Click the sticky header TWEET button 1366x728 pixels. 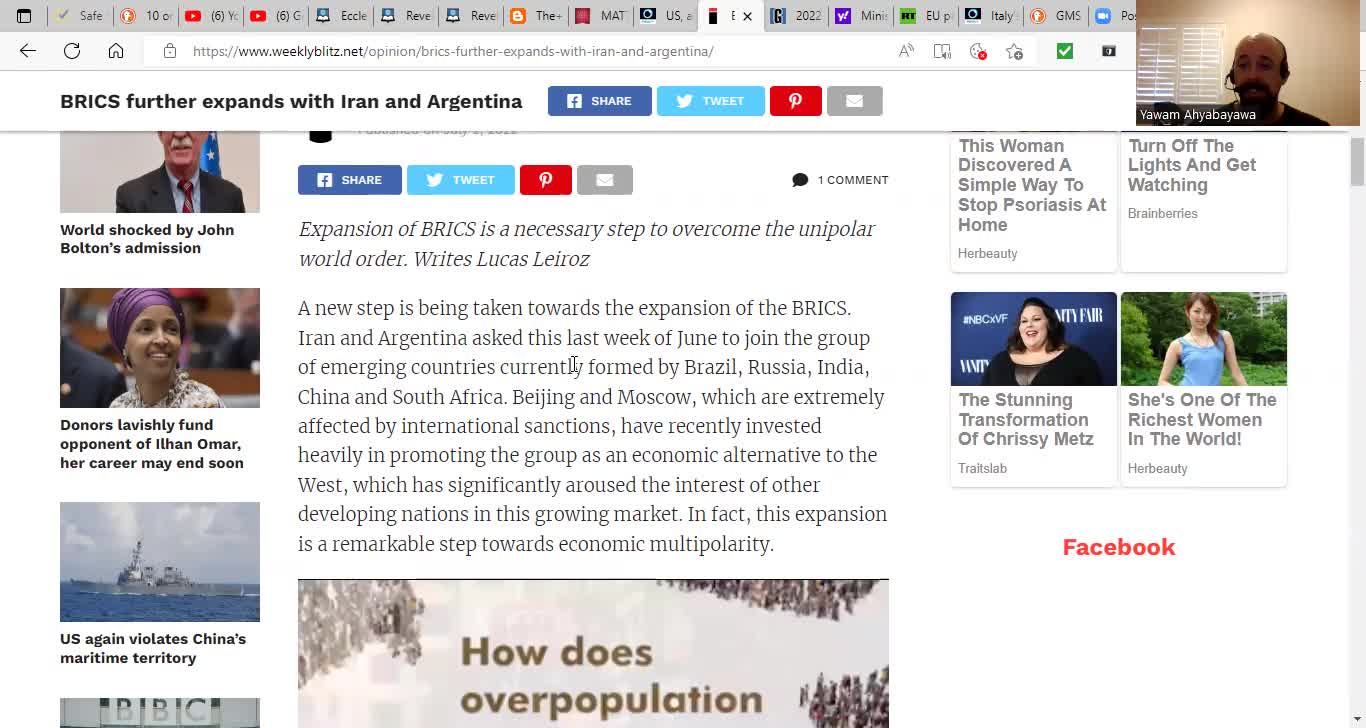click(711, 101)
